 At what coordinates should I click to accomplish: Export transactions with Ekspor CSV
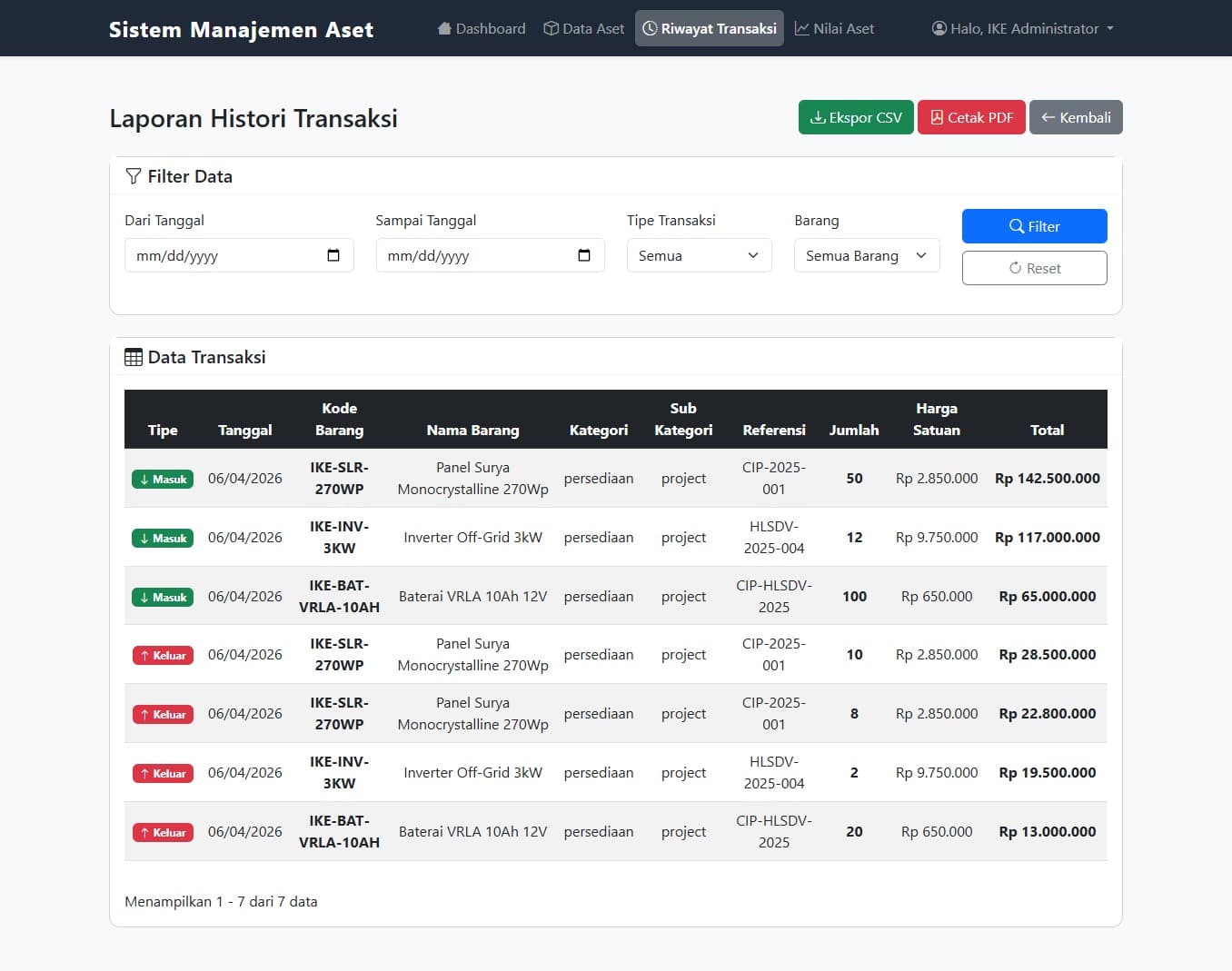[x=856, y=117]
